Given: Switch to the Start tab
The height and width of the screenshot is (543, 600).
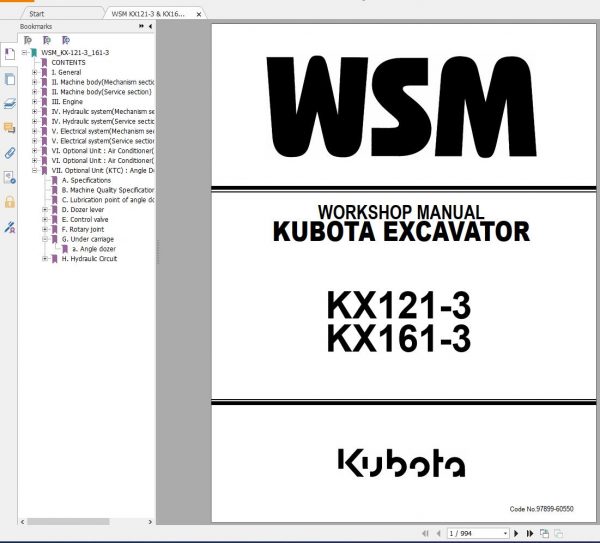Looking at the screenshot, I should (x=37, y=14).
